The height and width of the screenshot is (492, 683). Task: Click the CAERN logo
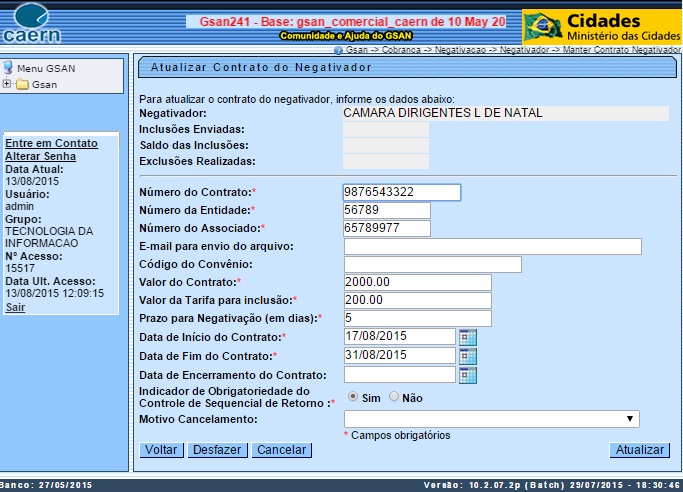pyautogui.click(x=32, y=24)
